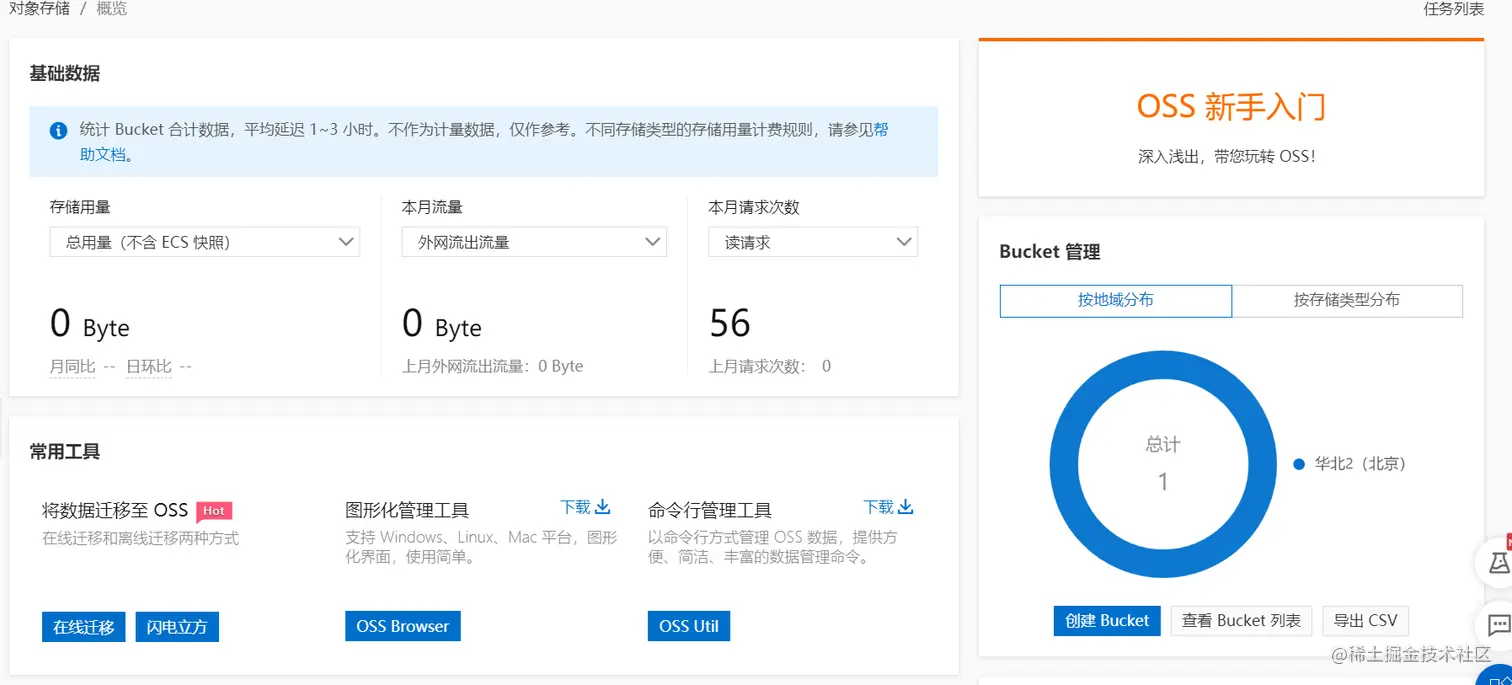Switch to 按地域分布 tab
1512x685 pixels.
[x=1115, y=300]
